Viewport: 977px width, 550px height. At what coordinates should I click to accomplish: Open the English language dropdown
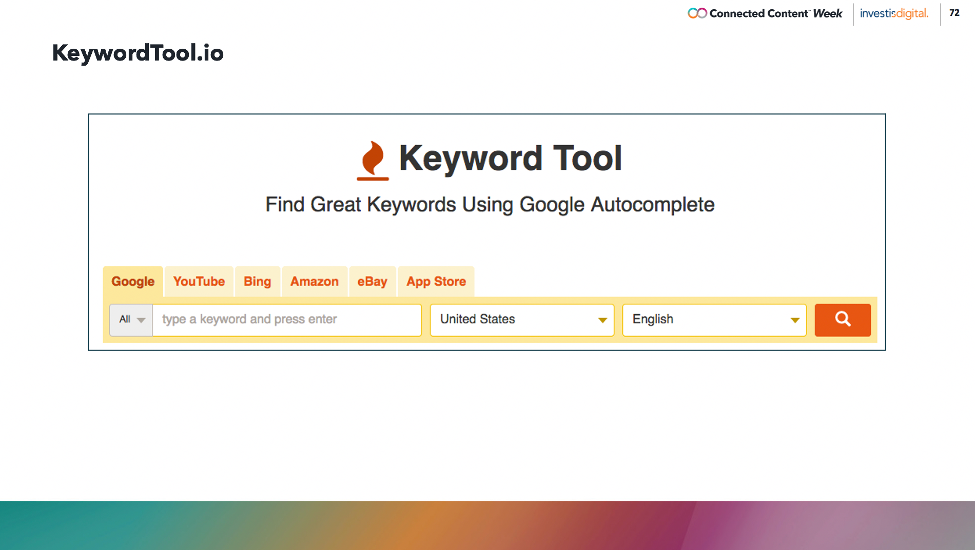tap(714, 320)
